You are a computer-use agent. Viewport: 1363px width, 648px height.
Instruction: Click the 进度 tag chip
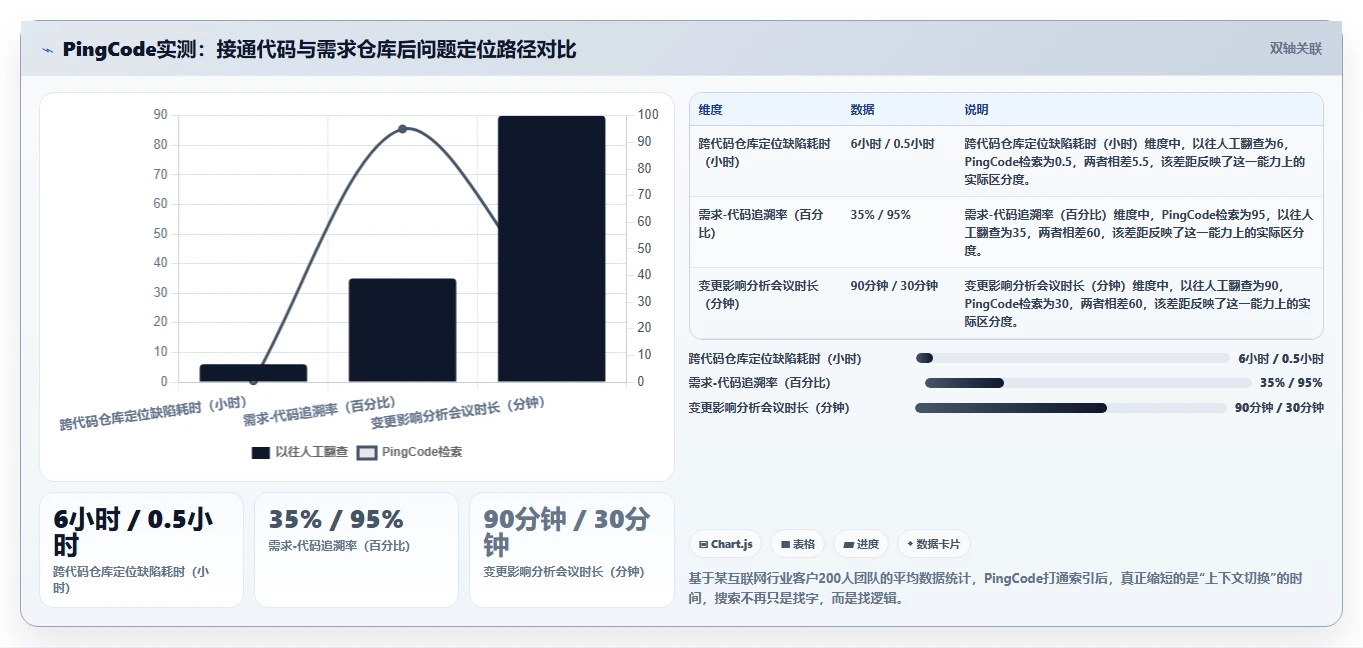coord(861,544)
